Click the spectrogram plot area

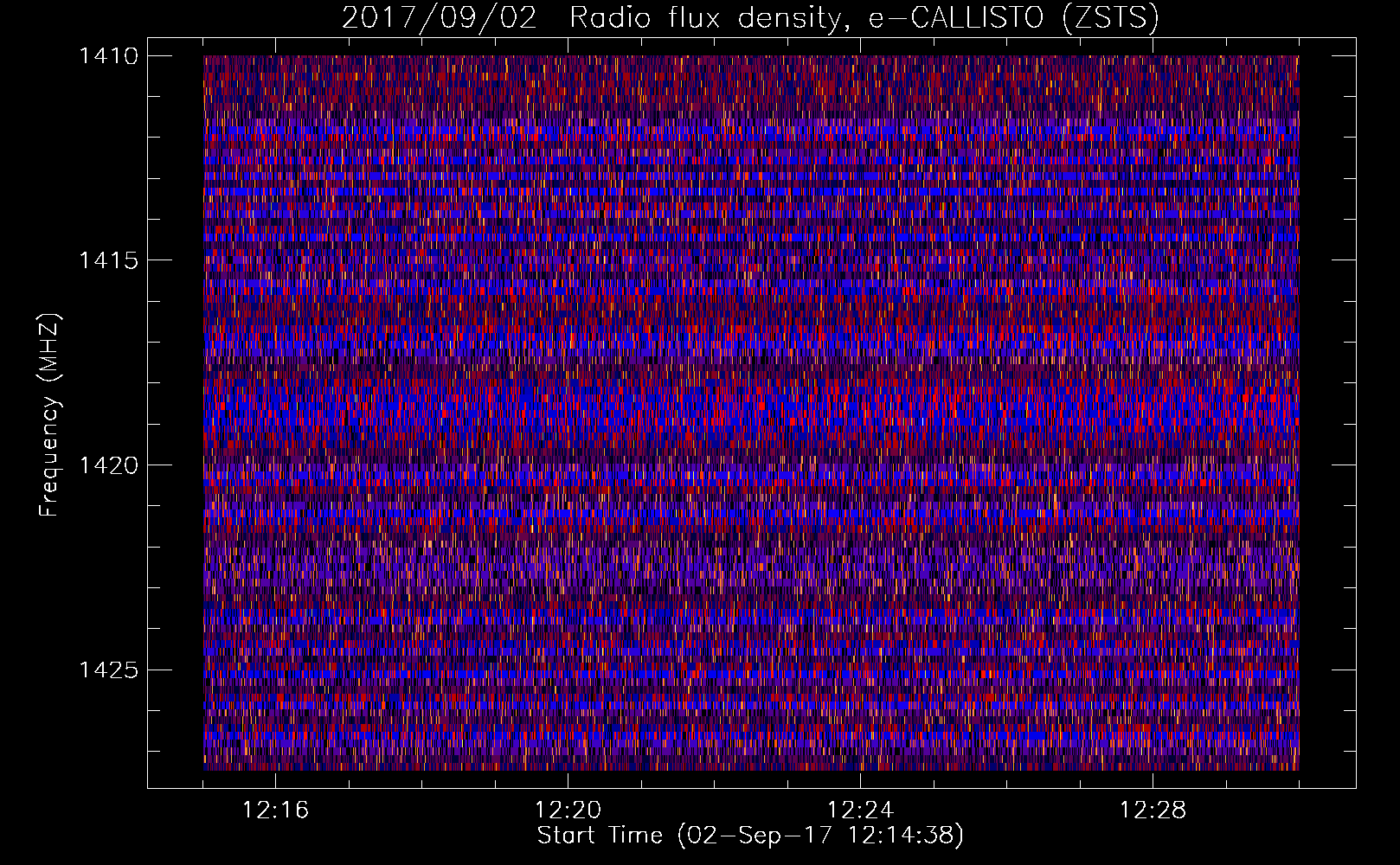click(x=751, y=413)
